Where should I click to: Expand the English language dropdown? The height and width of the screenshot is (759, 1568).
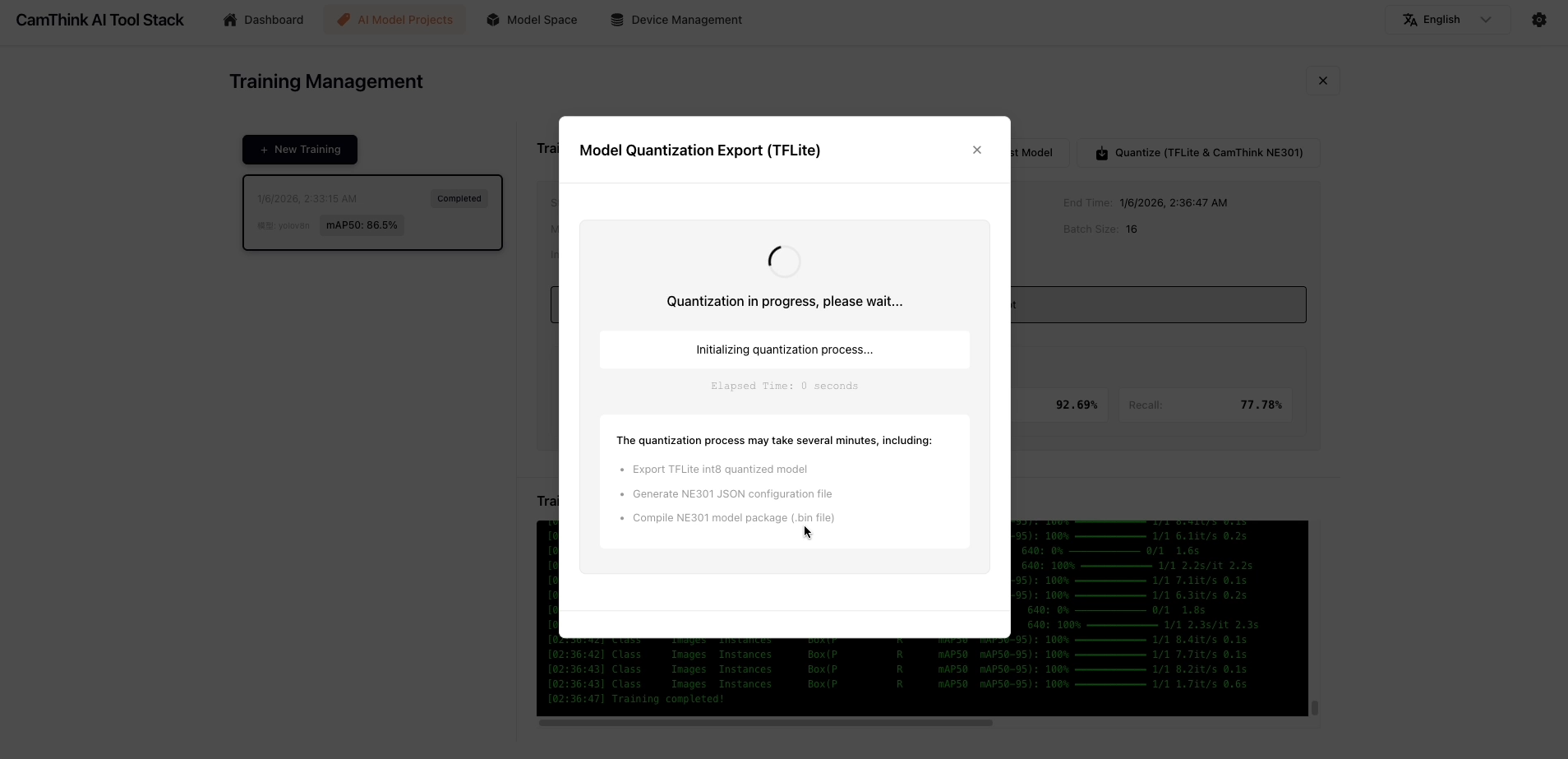[x=1485, y=20]
